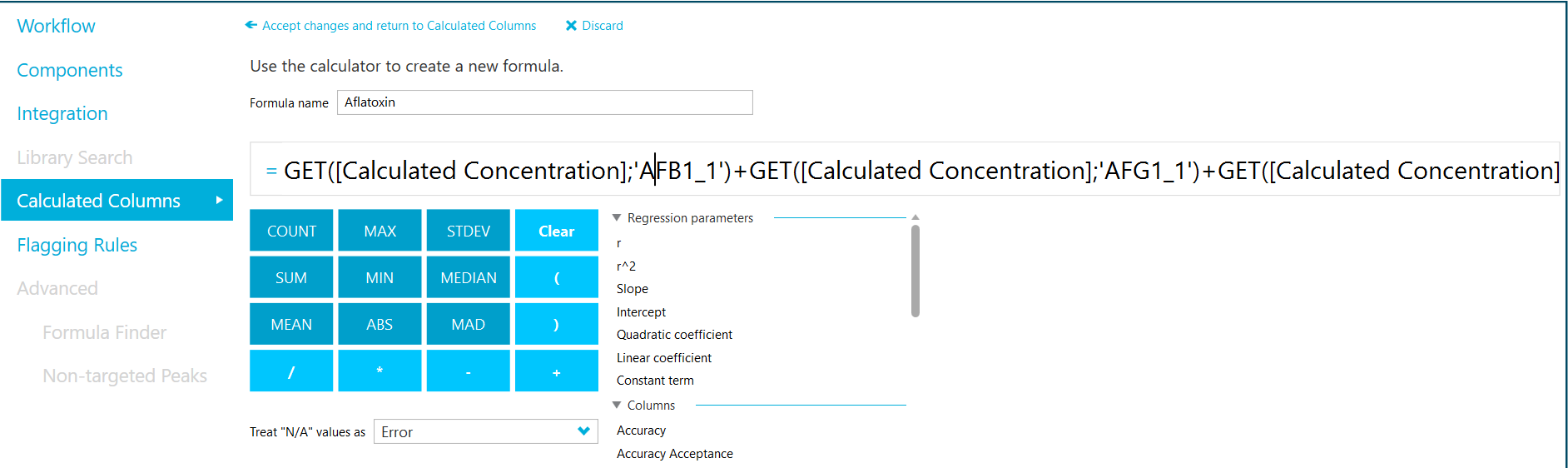The width and height of the screenshot is (1568, 468).
Task: Click the scroll-up arrow of the parameter list
Action: [915, 217]
